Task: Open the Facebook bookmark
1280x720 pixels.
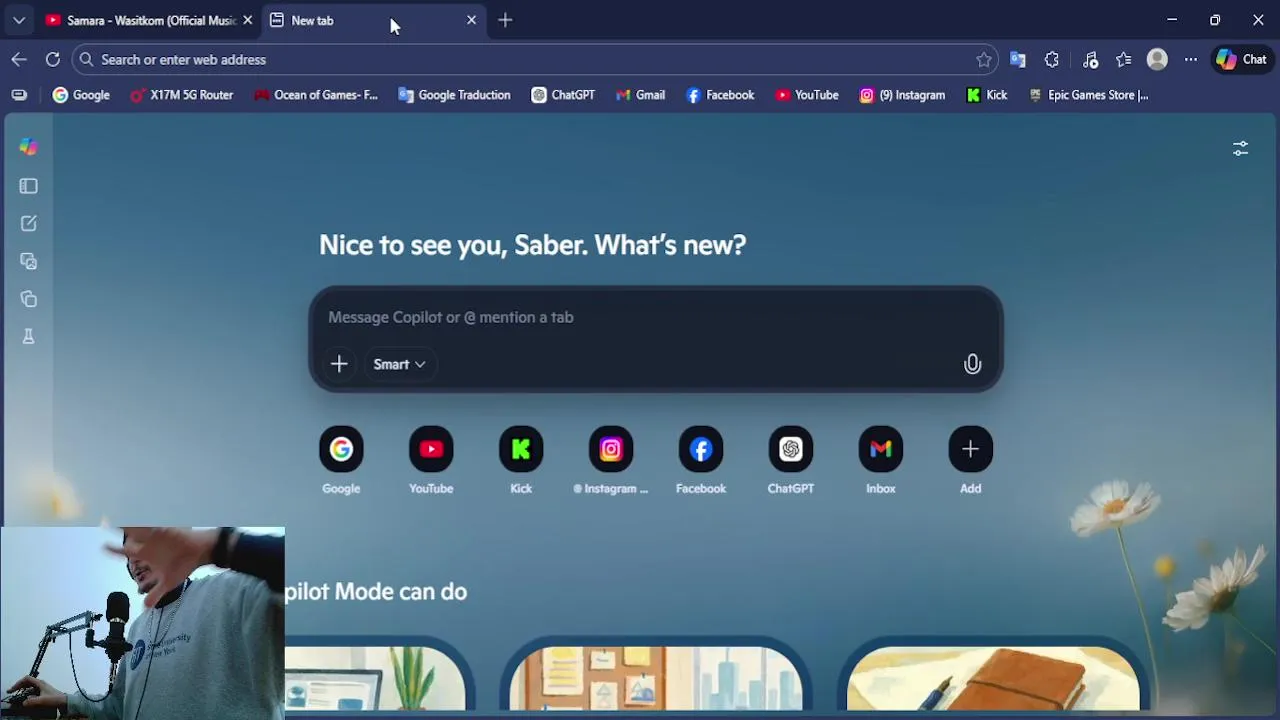Action: (720, 95)
